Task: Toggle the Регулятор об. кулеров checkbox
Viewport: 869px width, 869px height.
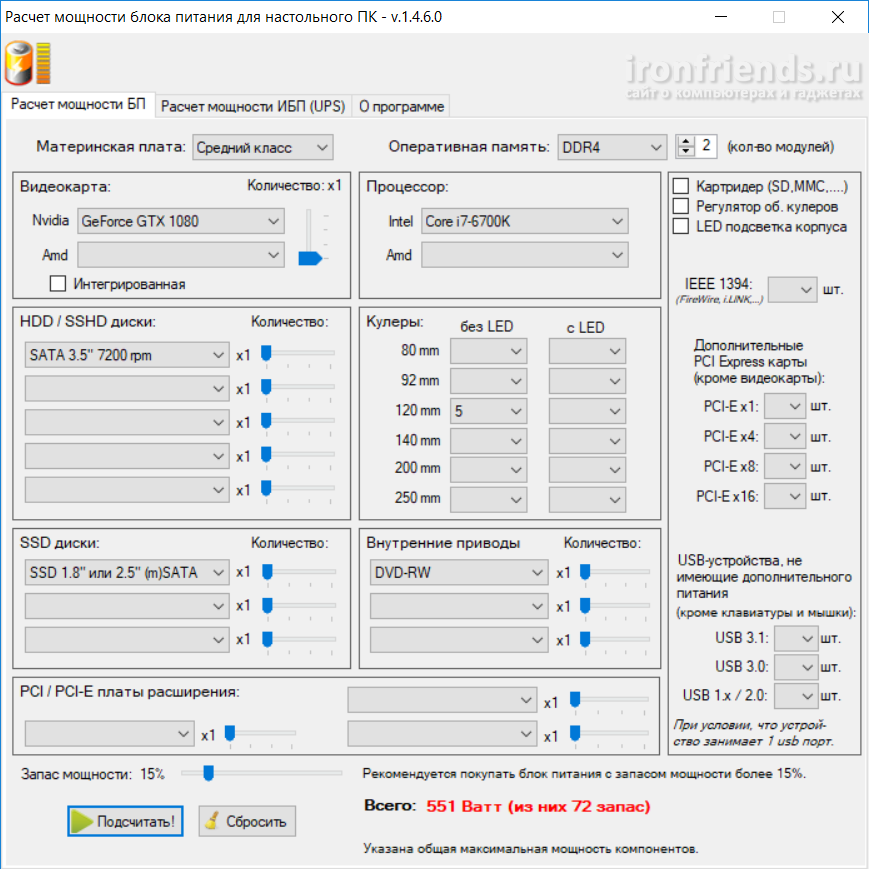Action: [x=681, y=206]
